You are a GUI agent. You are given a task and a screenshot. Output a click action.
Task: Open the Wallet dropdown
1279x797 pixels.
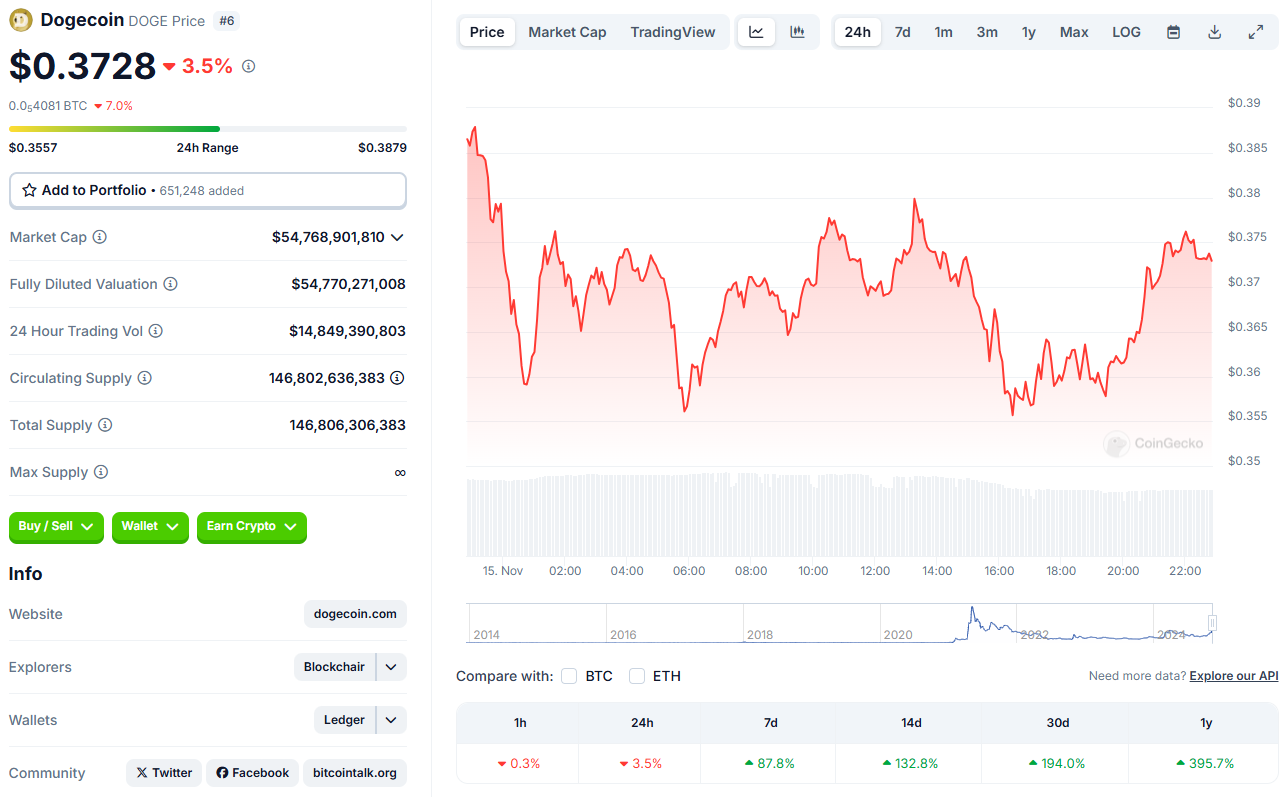tap(150, 527)
